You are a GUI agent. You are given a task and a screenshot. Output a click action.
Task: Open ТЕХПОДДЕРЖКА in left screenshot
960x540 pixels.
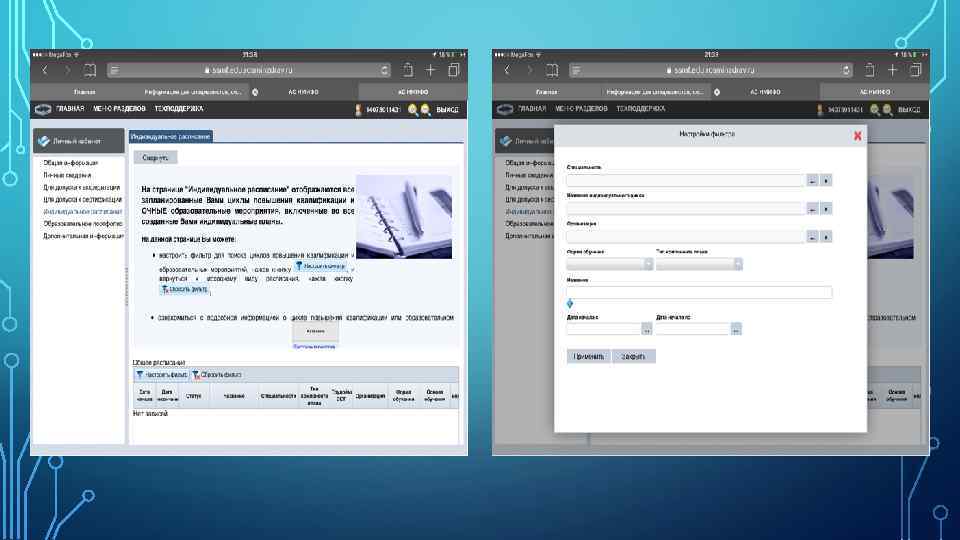pos(179,108)
